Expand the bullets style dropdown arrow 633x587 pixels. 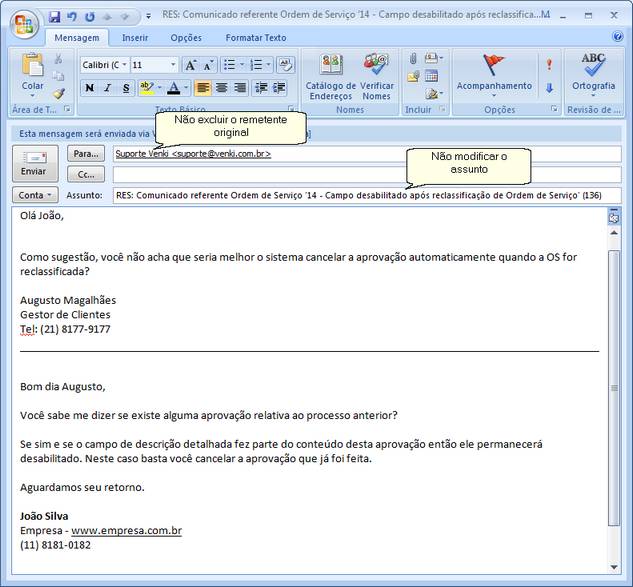[x=242, y=65]
